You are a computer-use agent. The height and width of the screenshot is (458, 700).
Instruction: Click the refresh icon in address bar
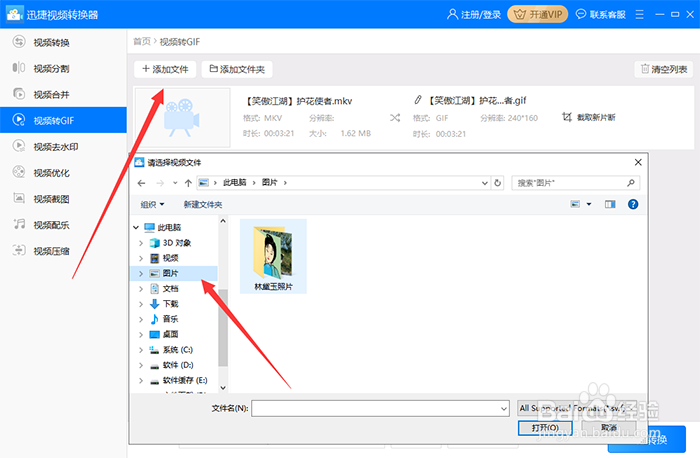click(497, 183)
